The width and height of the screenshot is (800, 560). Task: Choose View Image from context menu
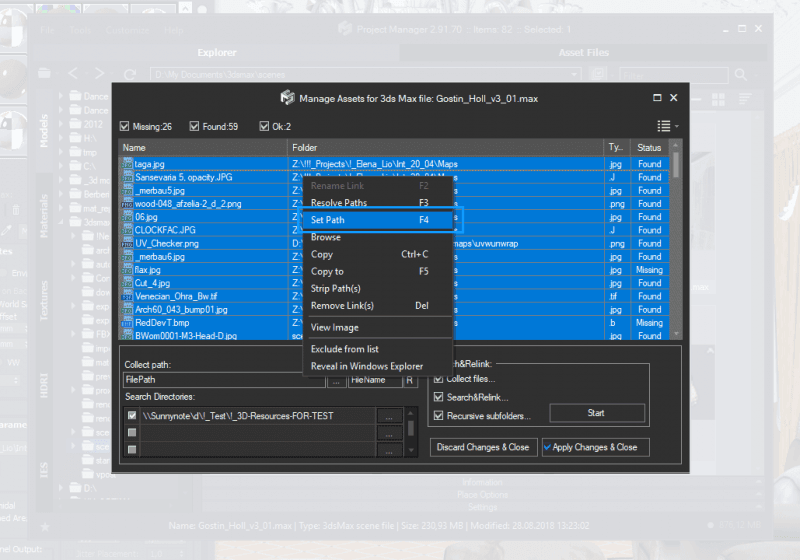[378, 327]
